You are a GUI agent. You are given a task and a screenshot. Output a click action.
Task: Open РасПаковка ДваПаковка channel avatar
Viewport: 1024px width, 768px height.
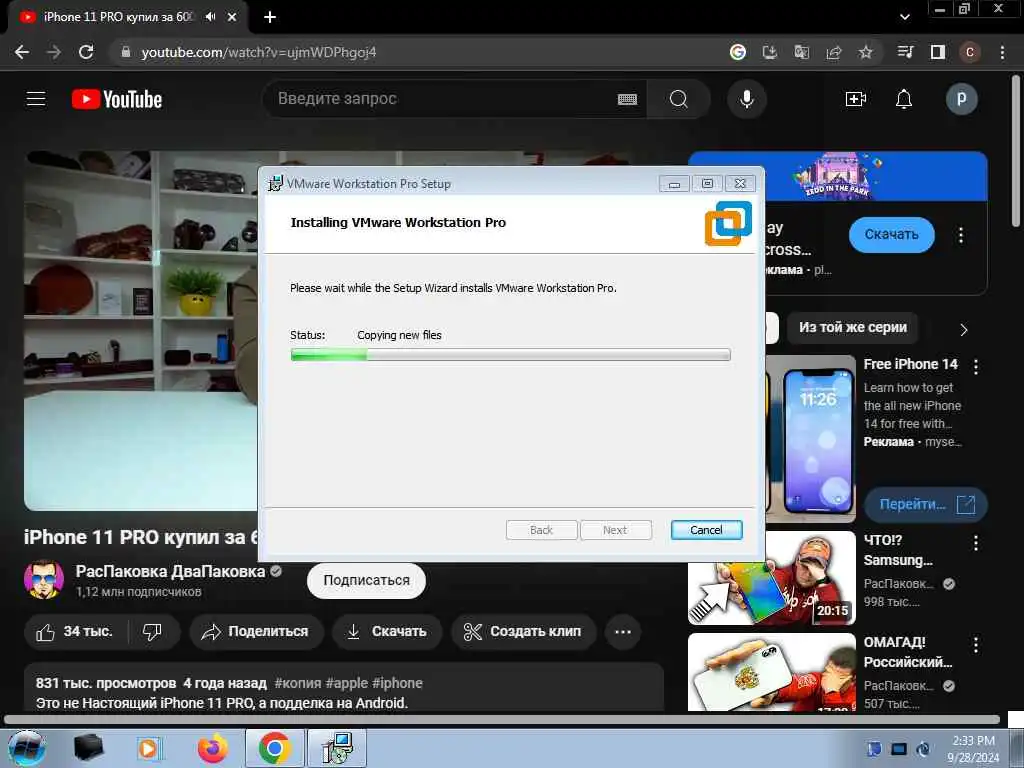pos(44,579)
